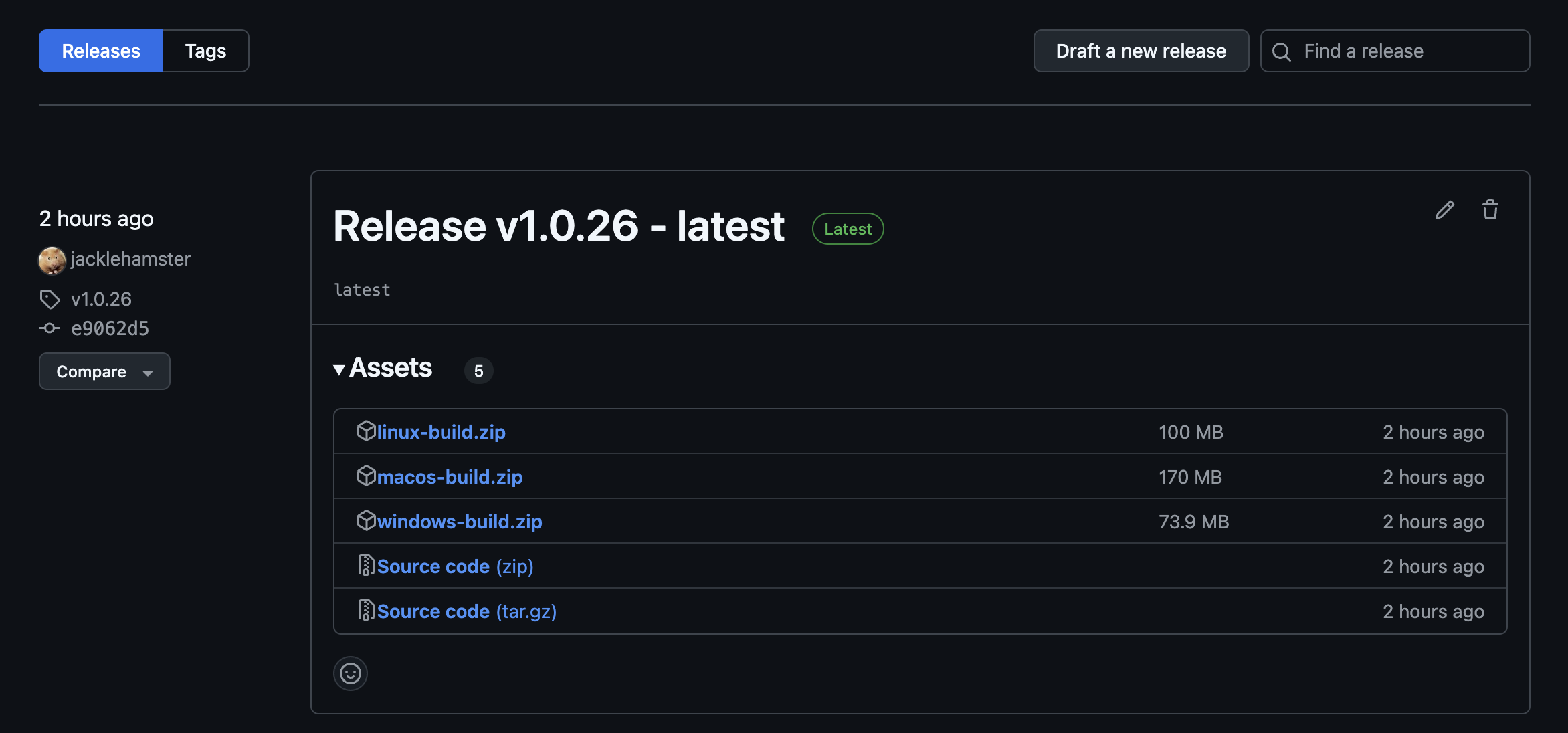This screenshot has width=1568, height=733.
Task: Click the package icon for linux-build.zip
Action: click(x=366, y=431)
